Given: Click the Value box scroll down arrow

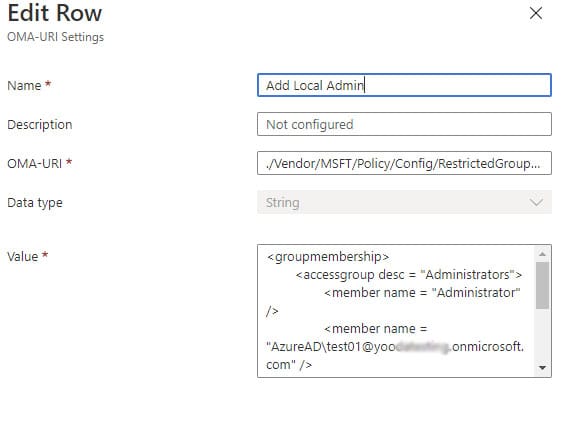Looking at the screenshot, I should (x=542, y=368).
